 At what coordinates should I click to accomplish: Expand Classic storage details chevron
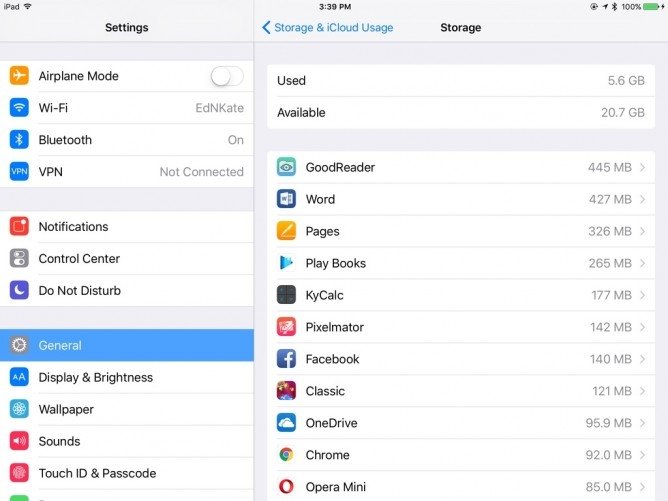(642, 391)
